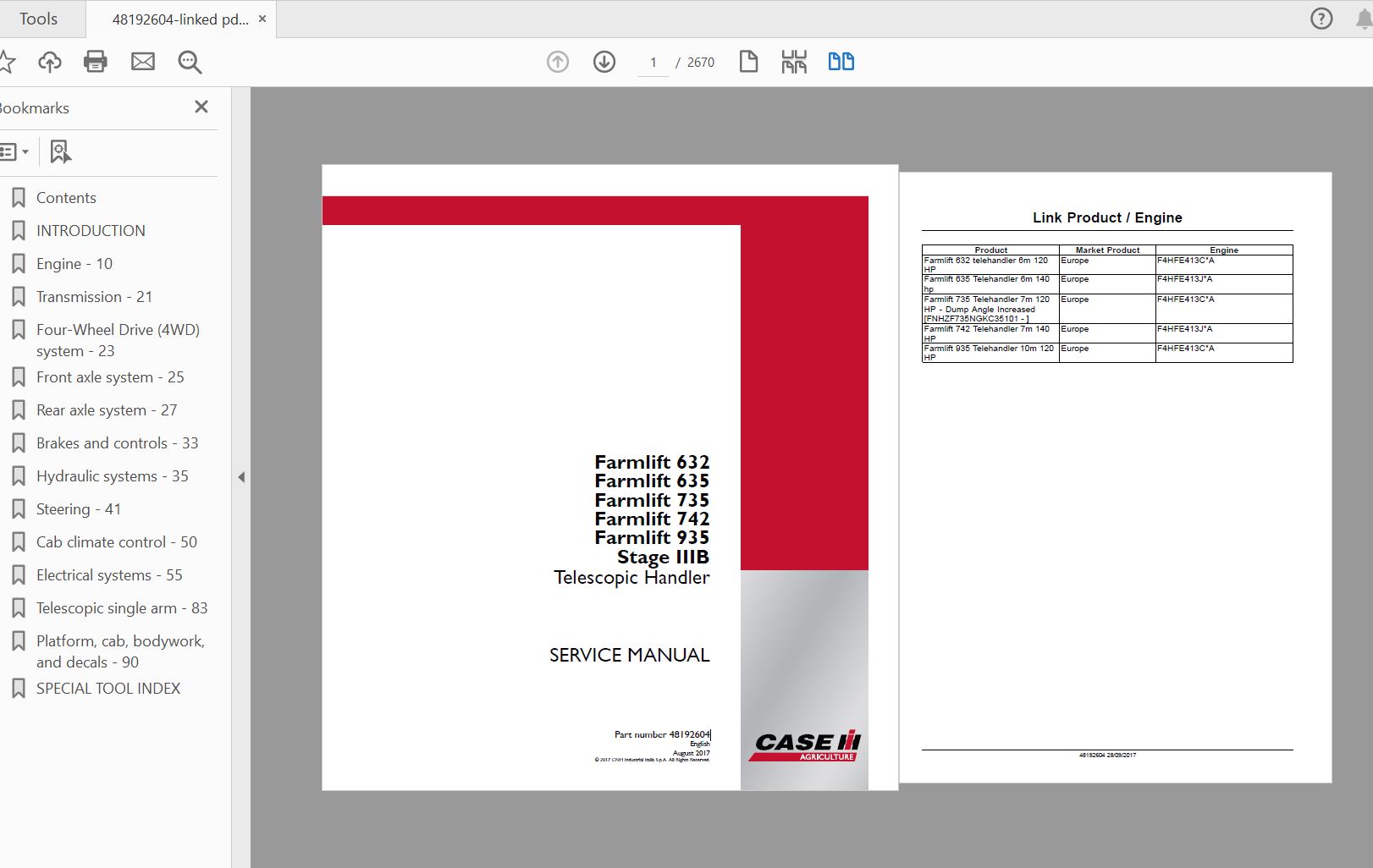
Task: Click the SERVICE MANUAL text on the cover page
Action: point(630,655)
